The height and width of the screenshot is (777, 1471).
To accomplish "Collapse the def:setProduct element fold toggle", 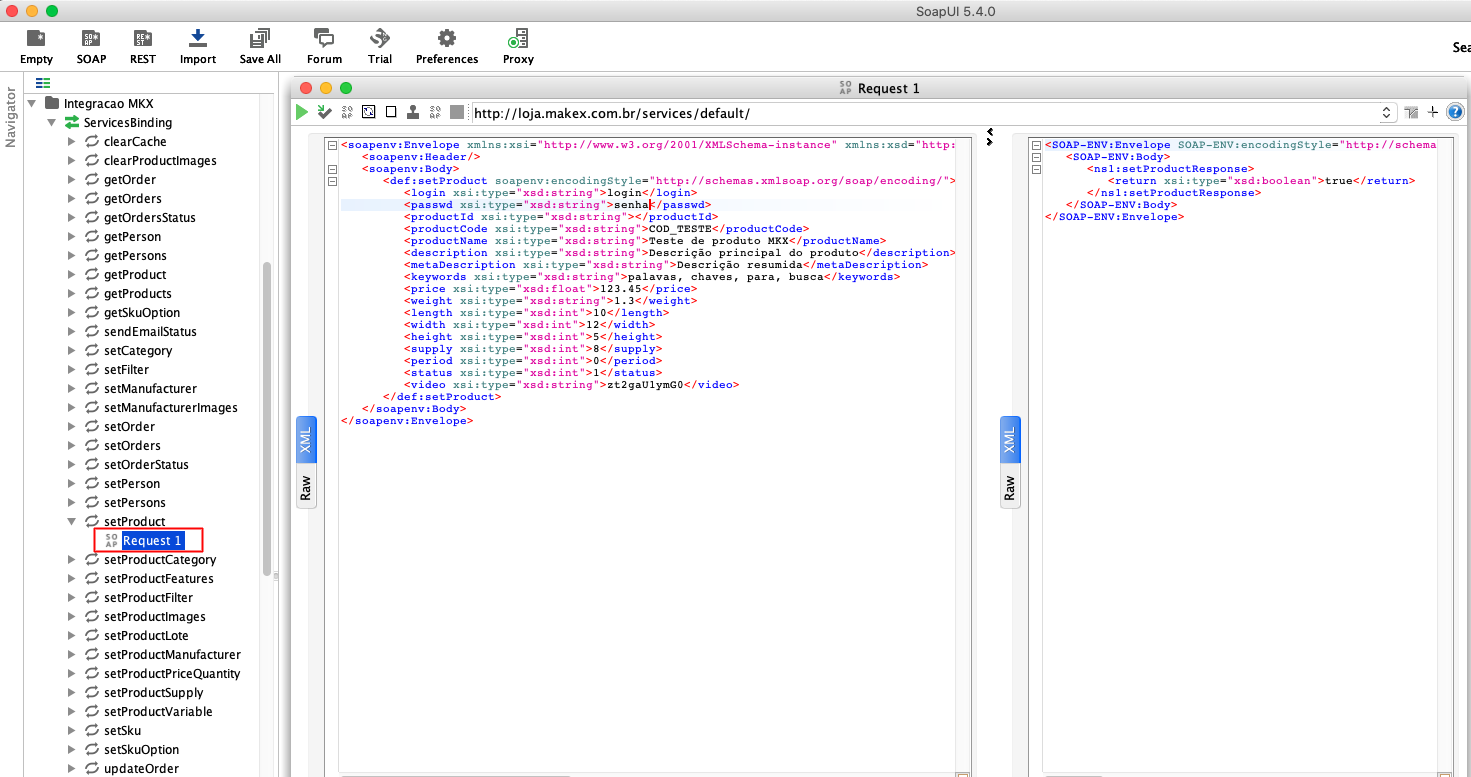I will (x=333, y=181).
